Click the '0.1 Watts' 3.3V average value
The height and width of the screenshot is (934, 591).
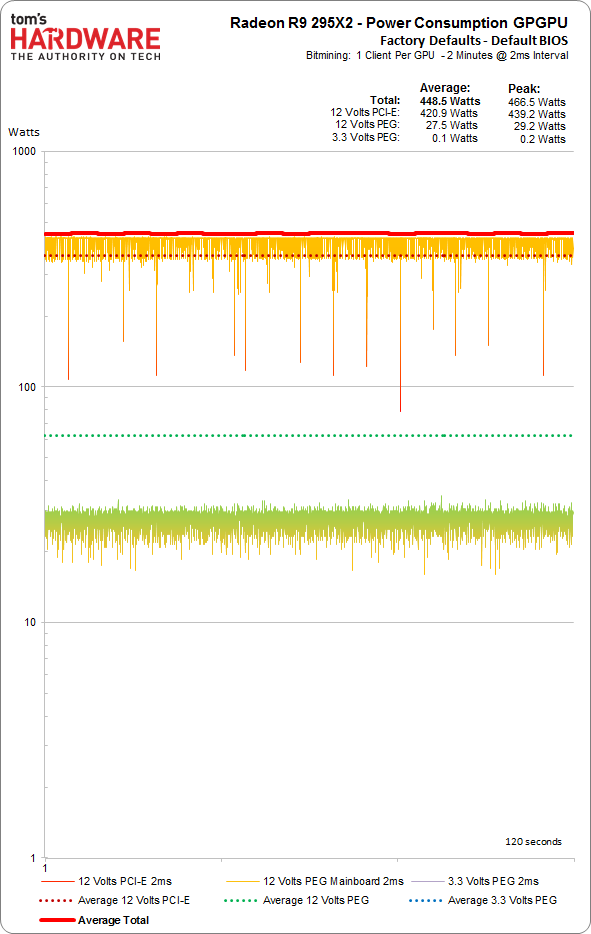point(455,138)
